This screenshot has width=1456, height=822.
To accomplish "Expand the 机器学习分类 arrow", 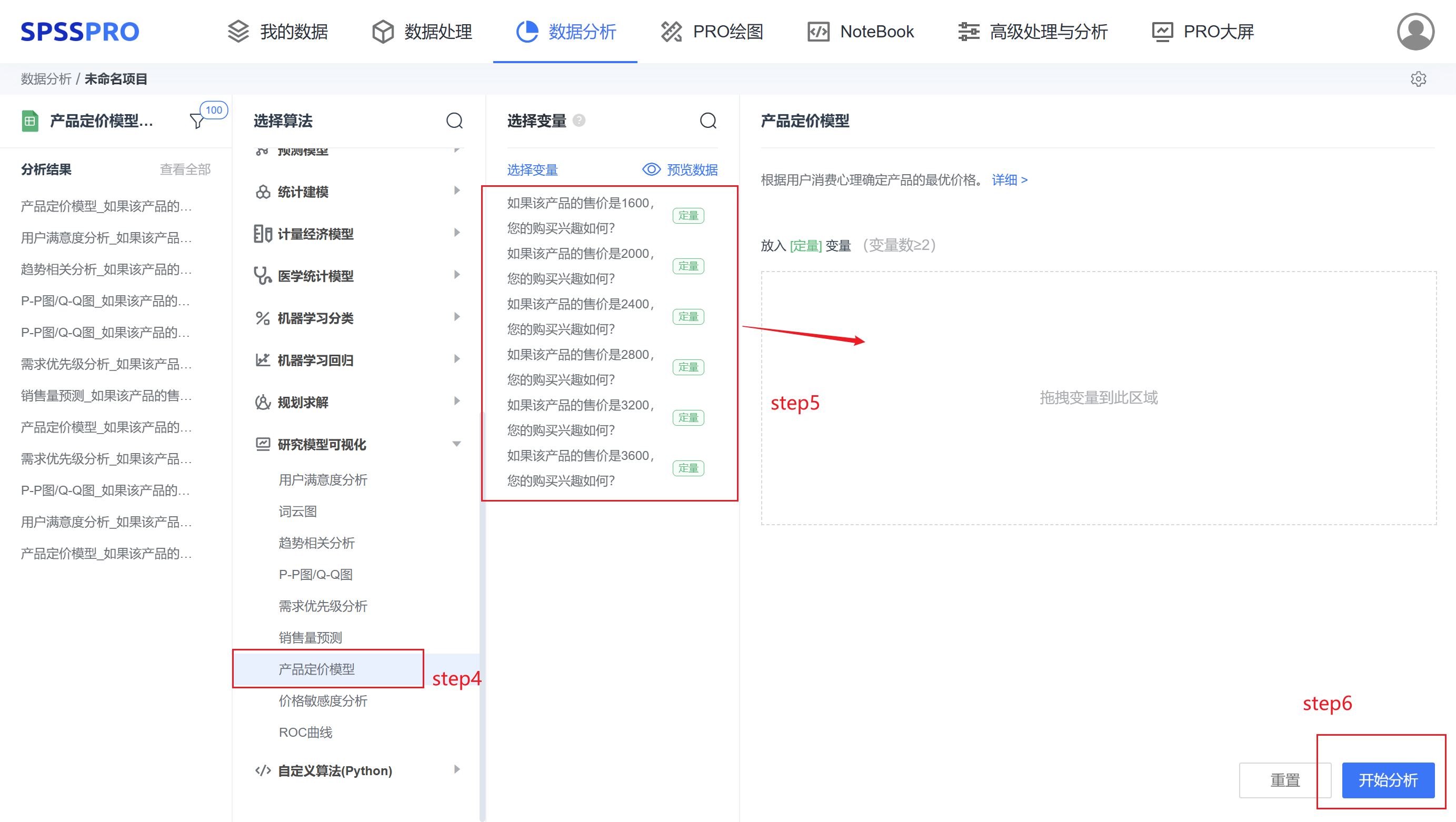I will pos(457,317).
